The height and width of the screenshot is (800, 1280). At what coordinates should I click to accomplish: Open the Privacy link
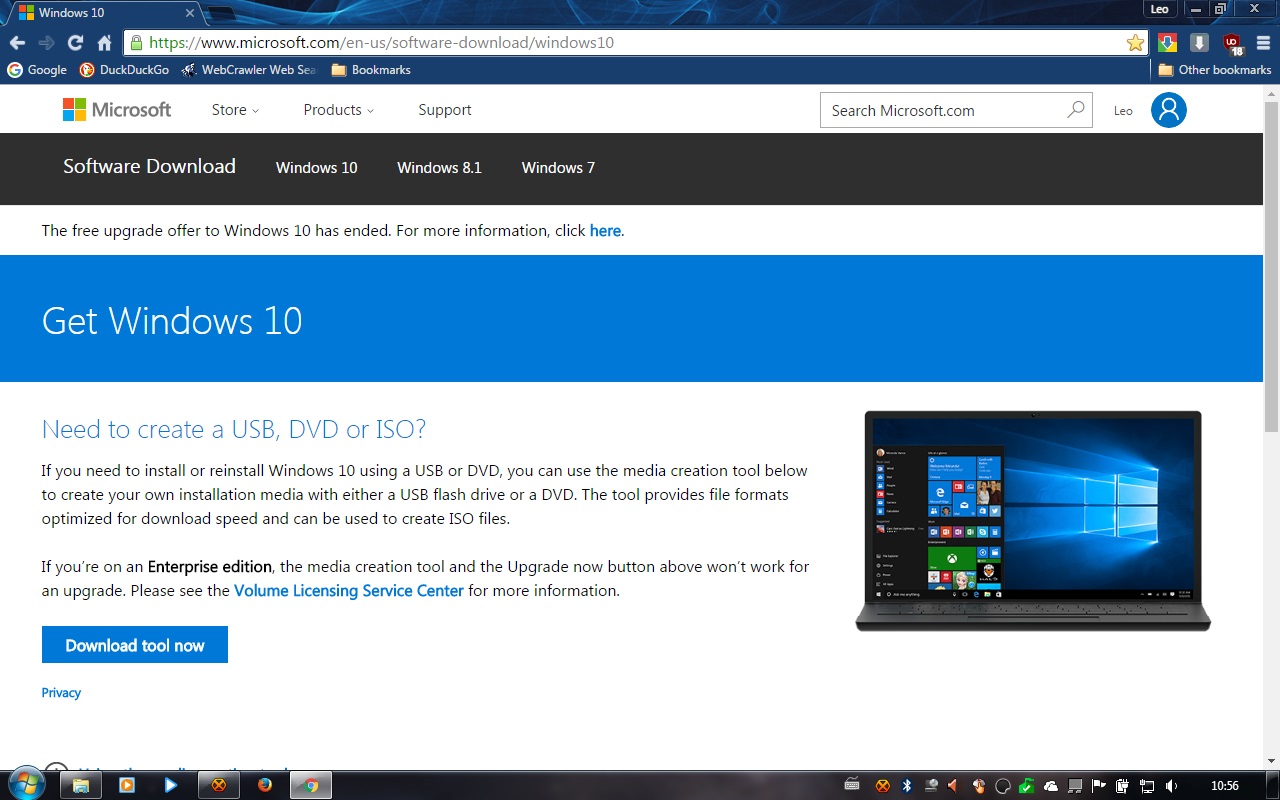(61, 692)
